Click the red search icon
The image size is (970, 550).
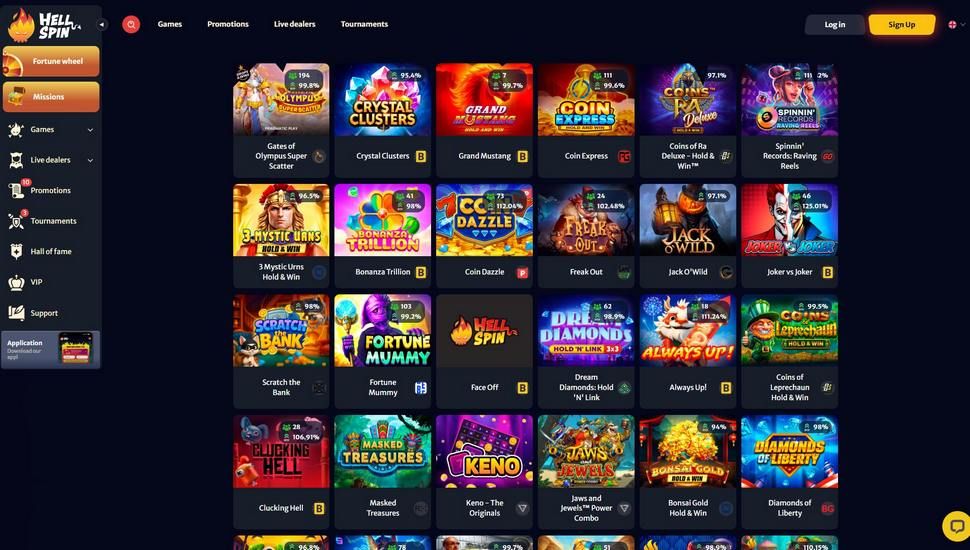131,24
